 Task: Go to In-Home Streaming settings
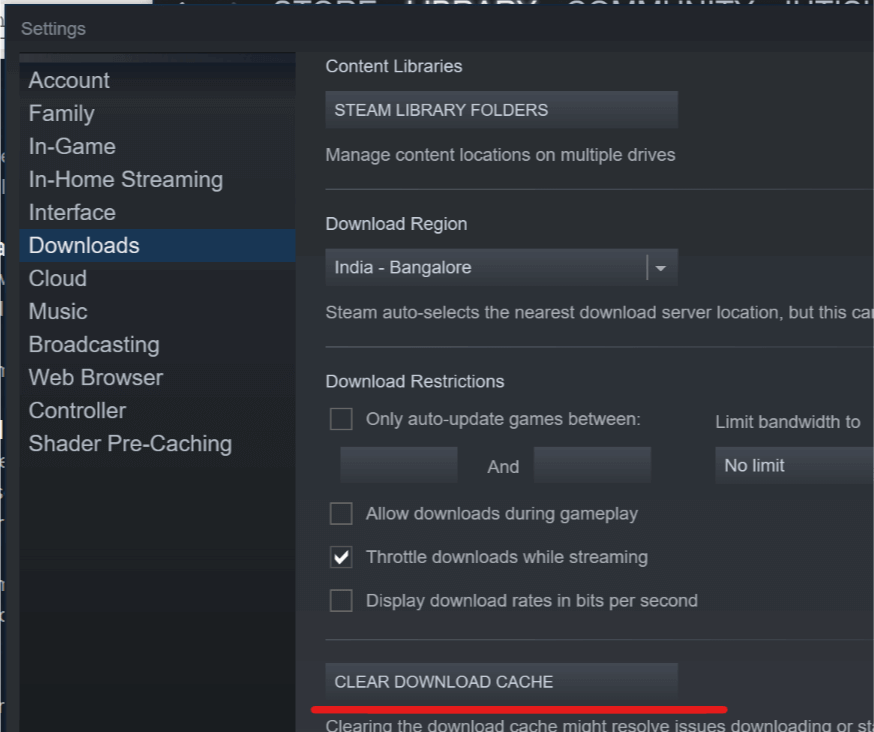tap(125, 179)
